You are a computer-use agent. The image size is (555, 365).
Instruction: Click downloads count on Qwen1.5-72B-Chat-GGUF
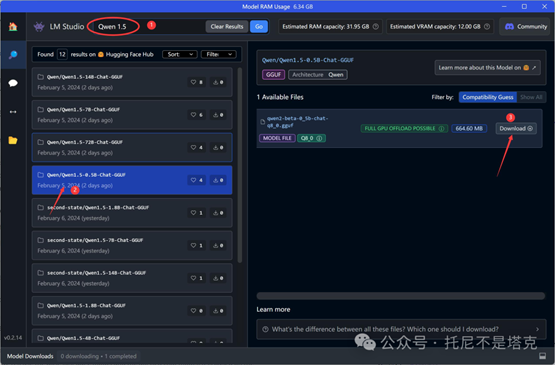[x=218, y=147]
